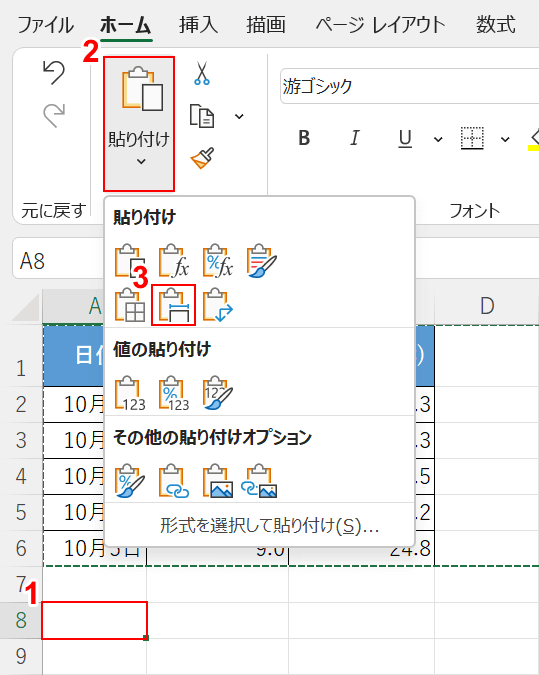Open the Borders dropdown arrow
The height and width of the screenshot is (675, 539).
505,139
